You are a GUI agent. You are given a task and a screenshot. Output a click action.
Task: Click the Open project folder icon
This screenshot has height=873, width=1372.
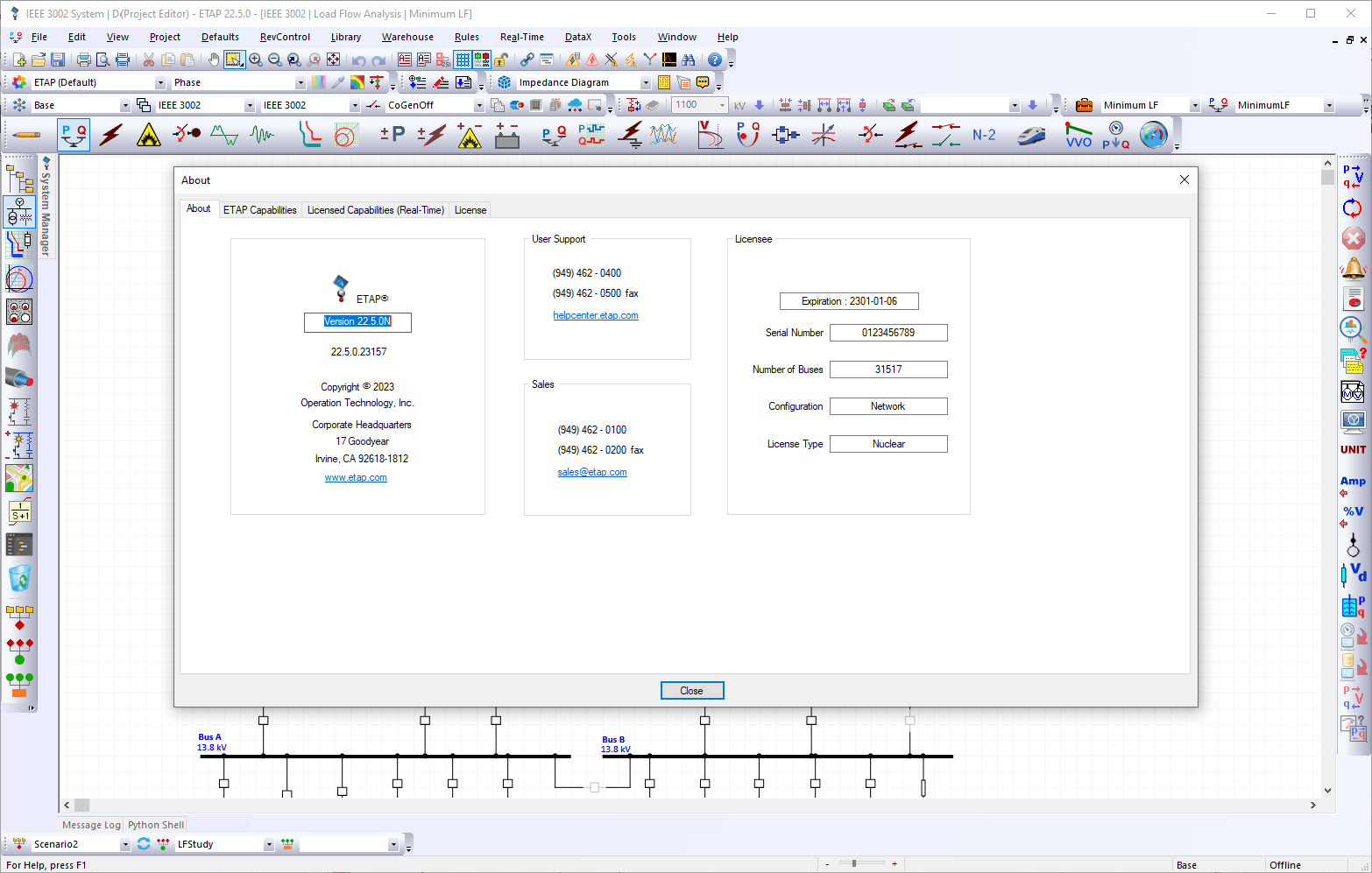tap(39, 60)
